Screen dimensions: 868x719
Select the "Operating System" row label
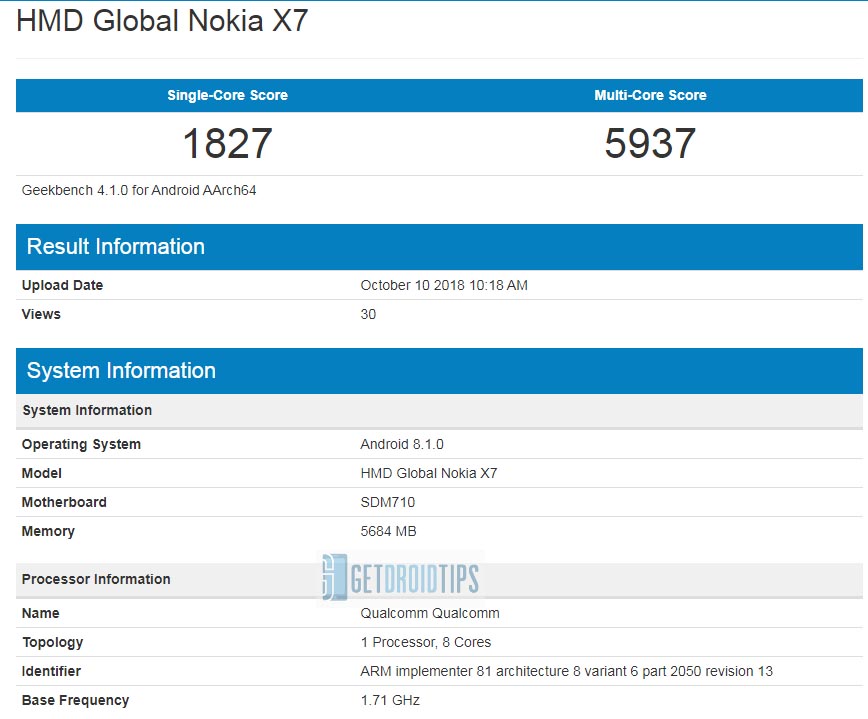click(81, 444)
